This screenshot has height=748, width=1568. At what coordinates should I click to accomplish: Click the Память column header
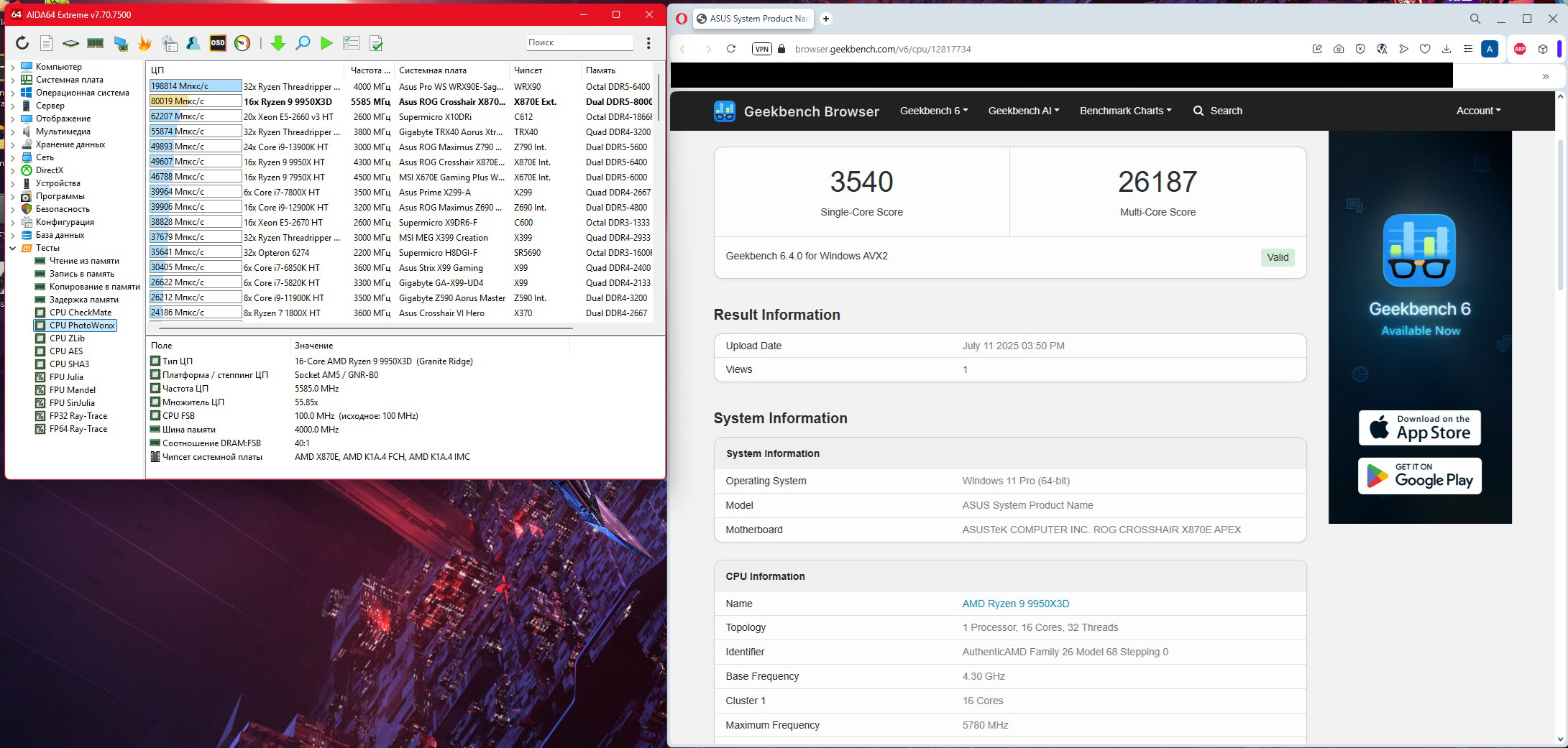point(618,70)
